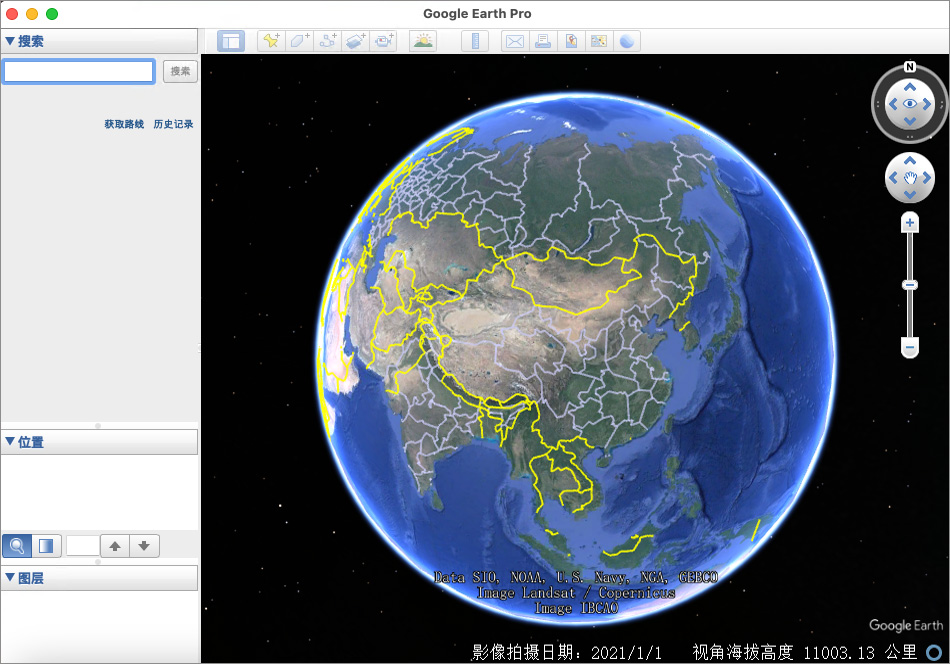Click the 影像拍摄日期 2021/1/1 text
Viewport: 950px width, 664px height.
(566, 652)
